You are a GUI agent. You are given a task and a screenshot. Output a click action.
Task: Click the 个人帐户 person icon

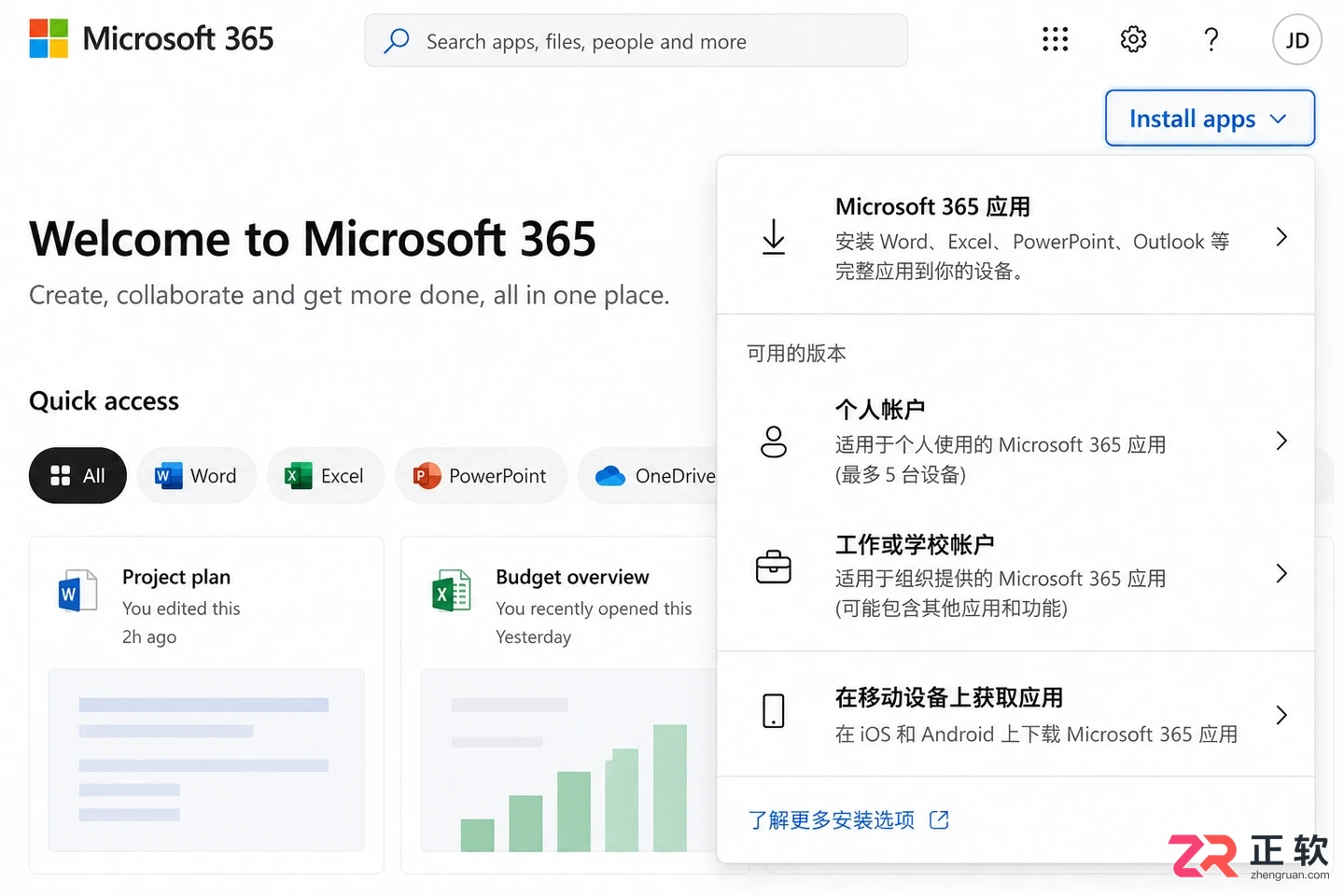pyautogui.click(x=774, y=441)
